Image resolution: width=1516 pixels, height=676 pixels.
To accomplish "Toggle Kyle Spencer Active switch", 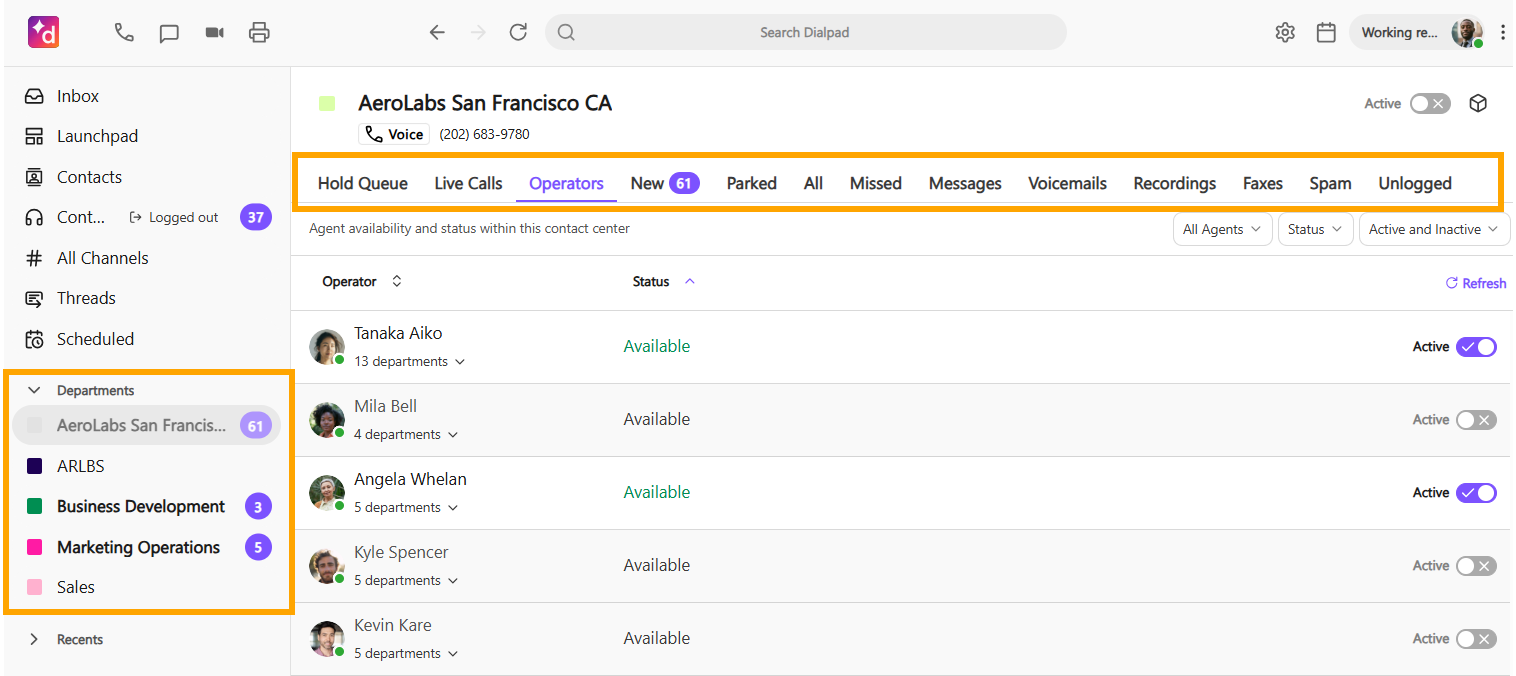I will tap(1476, 565).
